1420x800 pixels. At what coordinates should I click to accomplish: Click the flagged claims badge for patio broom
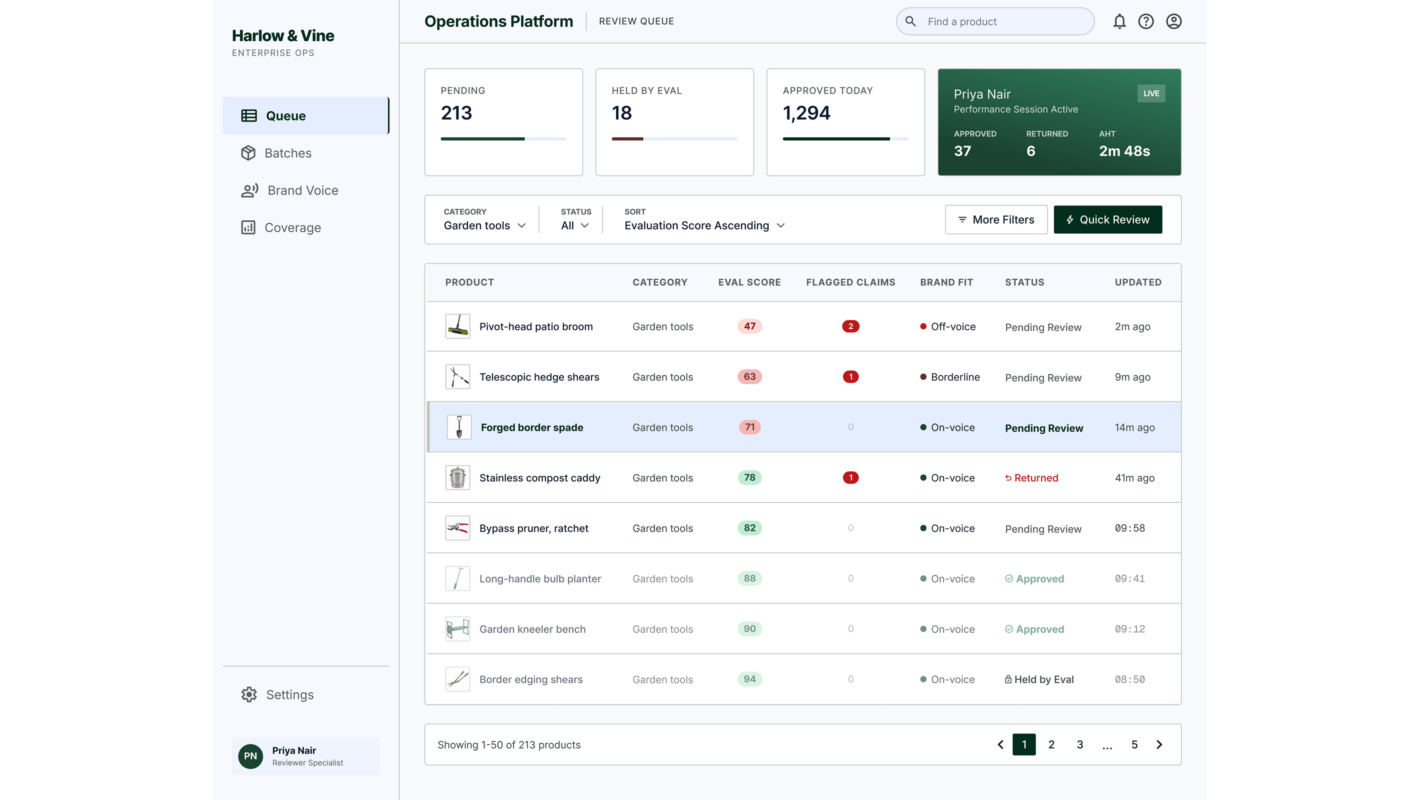coord(851,326)
